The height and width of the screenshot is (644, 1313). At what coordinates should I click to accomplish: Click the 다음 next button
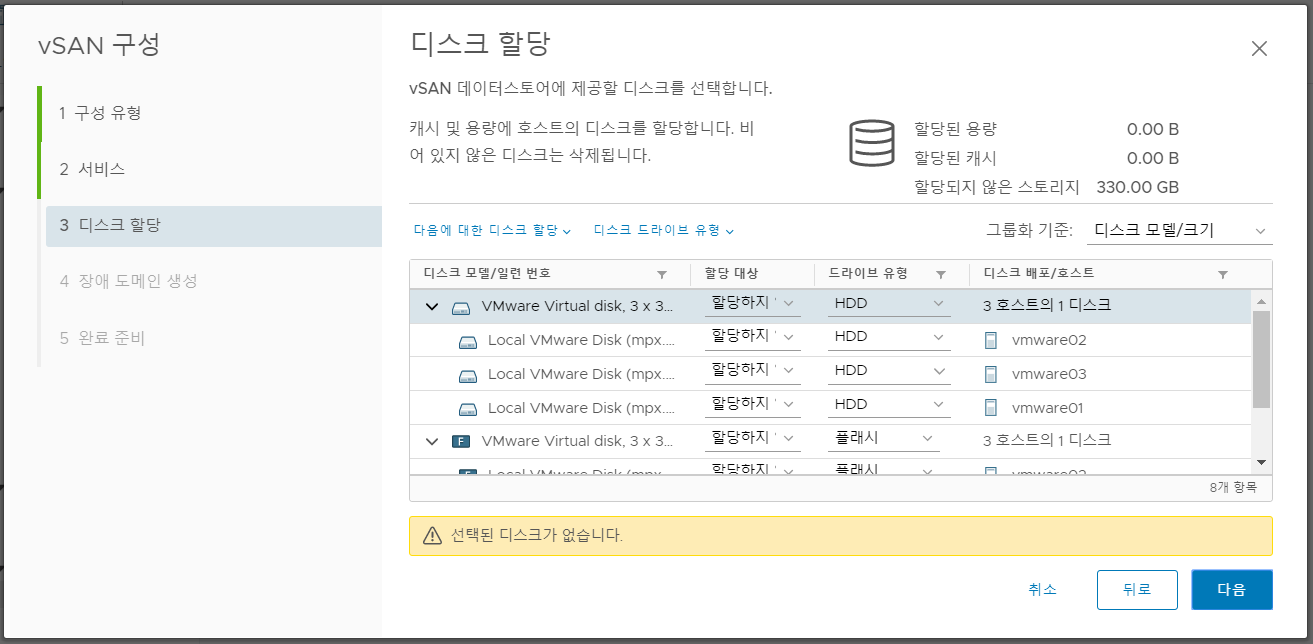coord(1232,590)
